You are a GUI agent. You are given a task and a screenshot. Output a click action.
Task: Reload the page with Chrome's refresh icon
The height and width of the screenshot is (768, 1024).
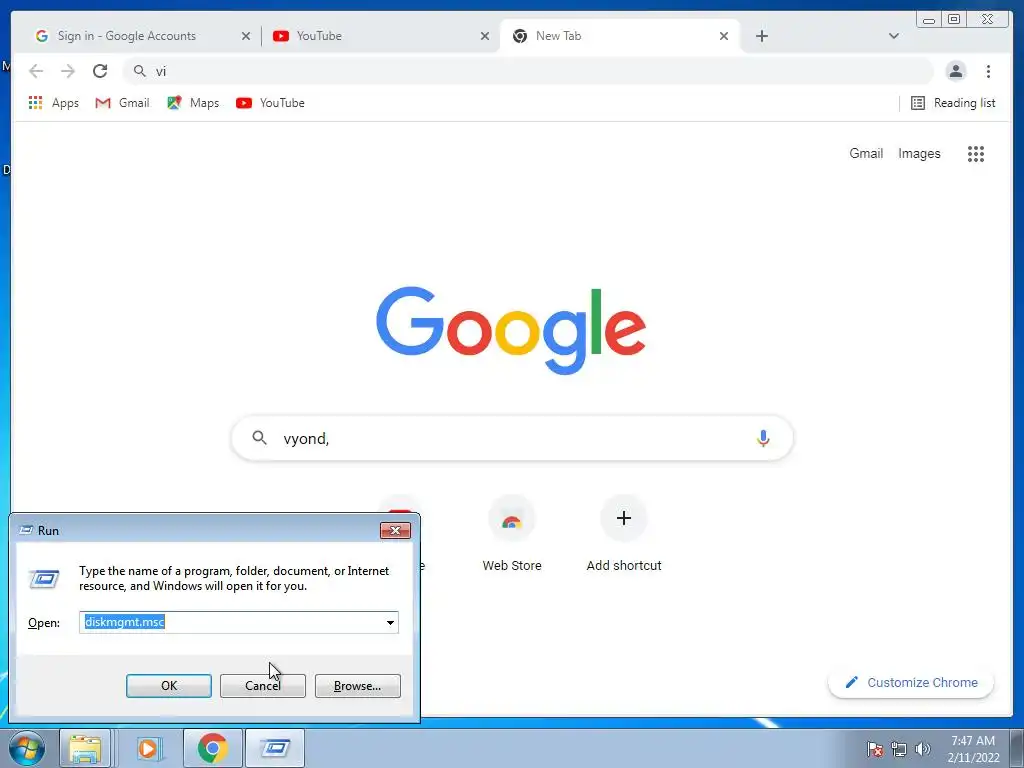[x=100, y=71]
